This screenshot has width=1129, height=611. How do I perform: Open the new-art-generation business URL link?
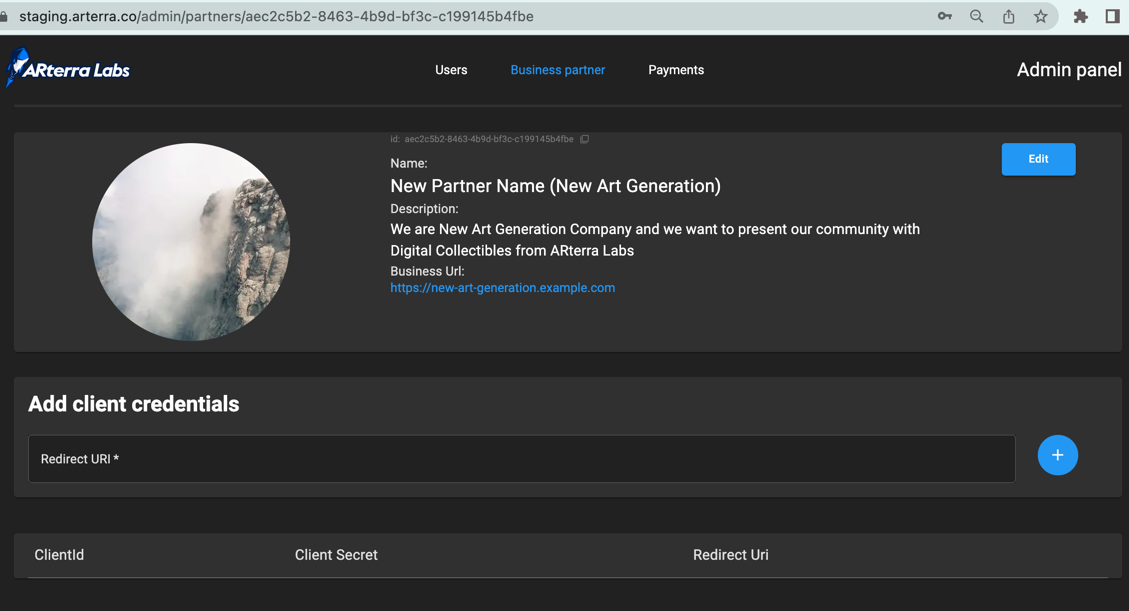click(502, 287)
